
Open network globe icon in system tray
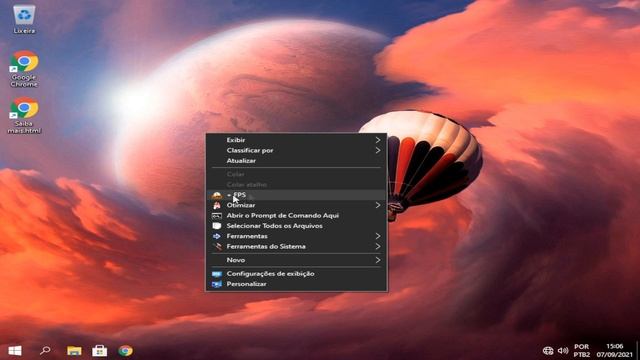(x=548, y=351)
